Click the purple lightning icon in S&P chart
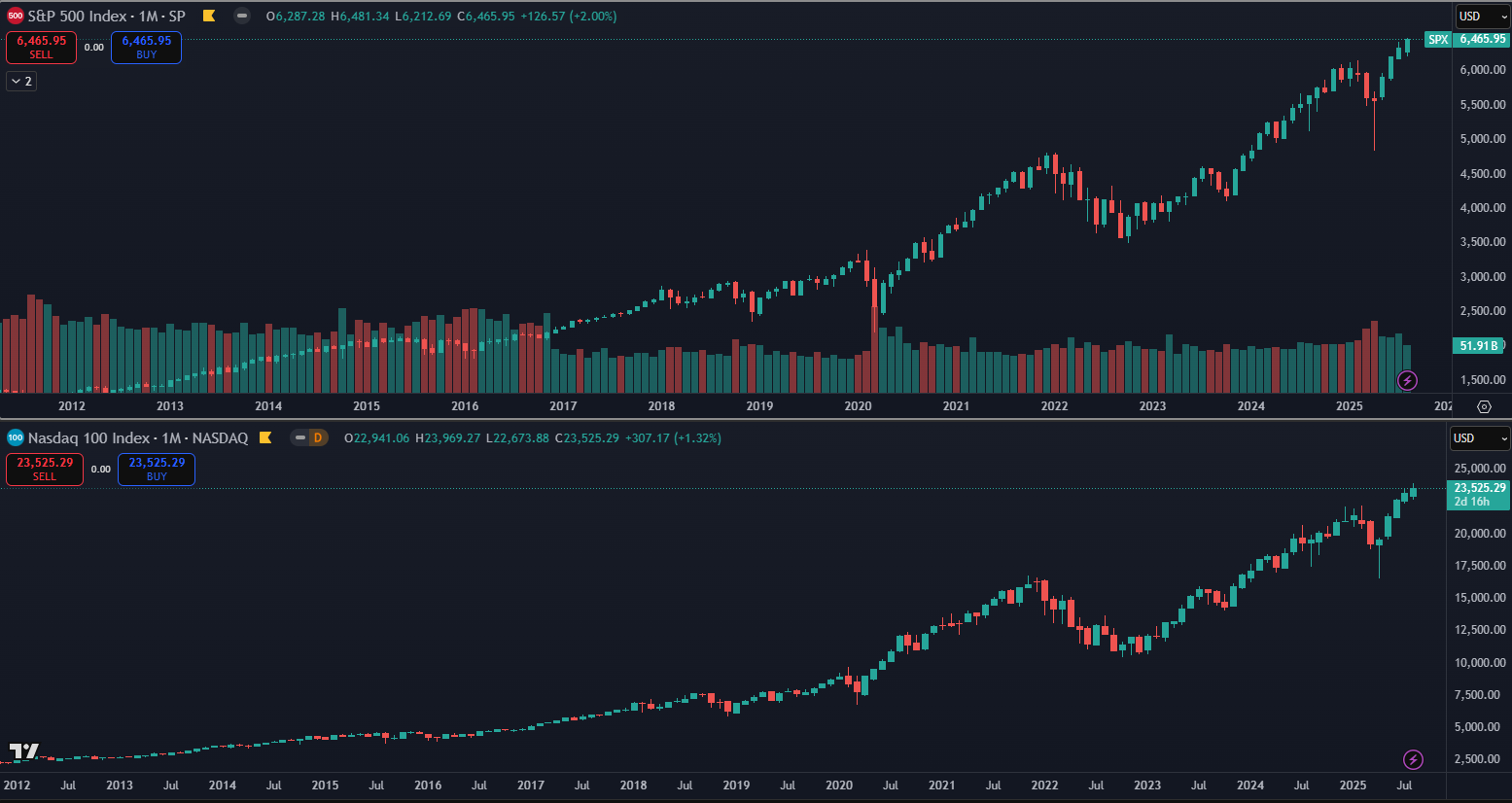 pyautogui.click(x=1407, y=380)
